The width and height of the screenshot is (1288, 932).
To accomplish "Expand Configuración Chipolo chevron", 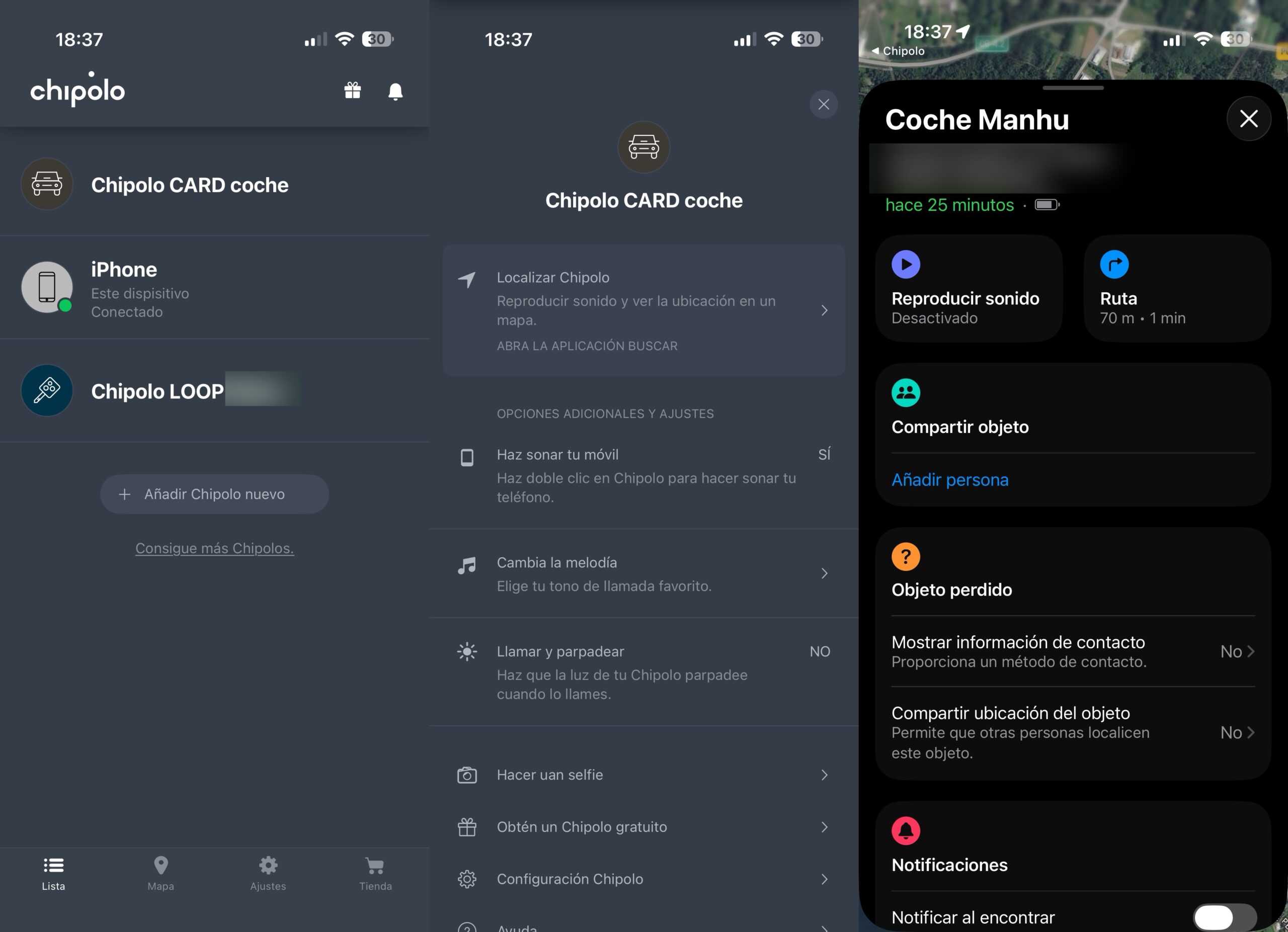I will [x=824, y=879].
